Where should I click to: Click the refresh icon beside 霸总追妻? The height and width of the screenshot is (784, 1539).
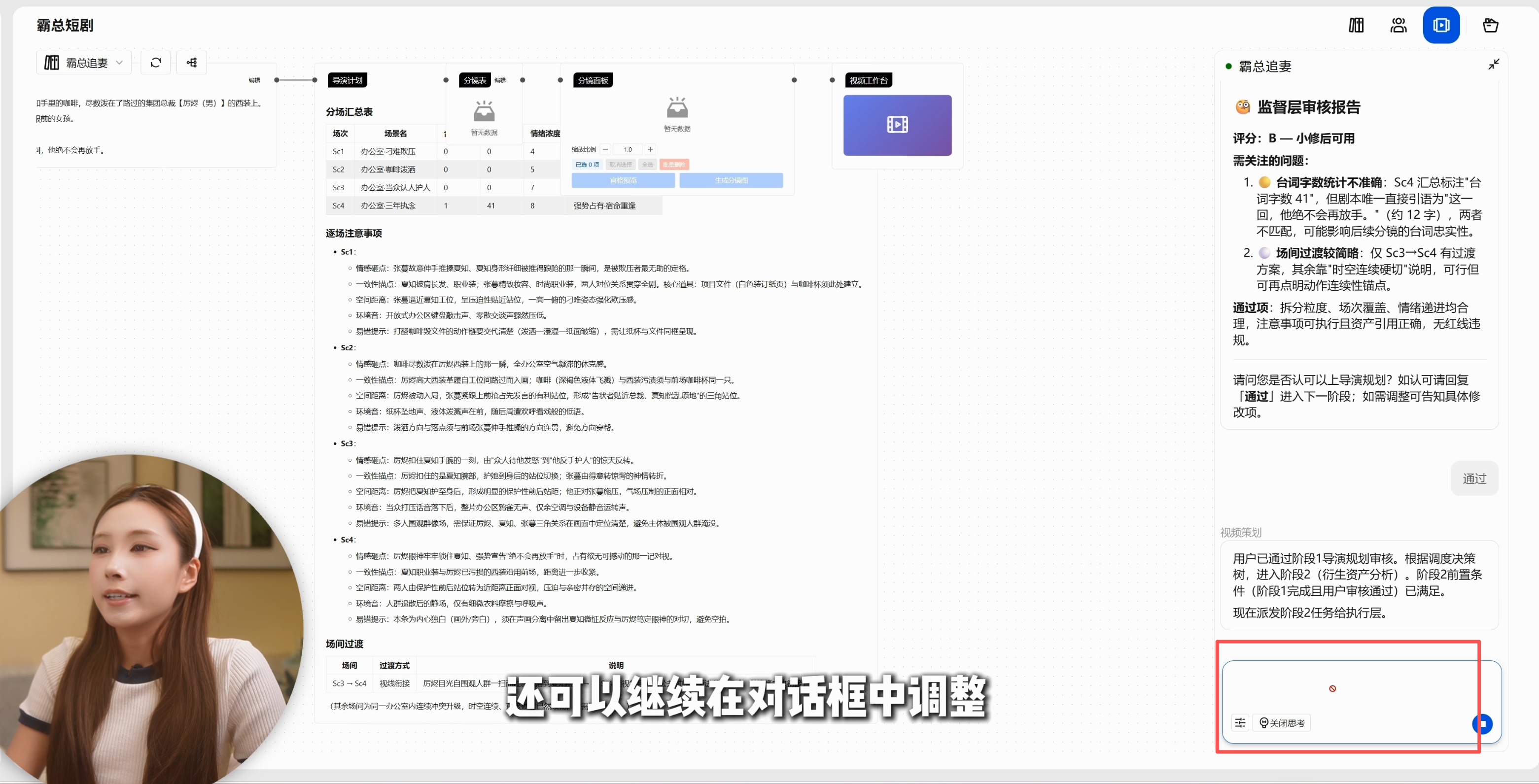click(156, 63)
